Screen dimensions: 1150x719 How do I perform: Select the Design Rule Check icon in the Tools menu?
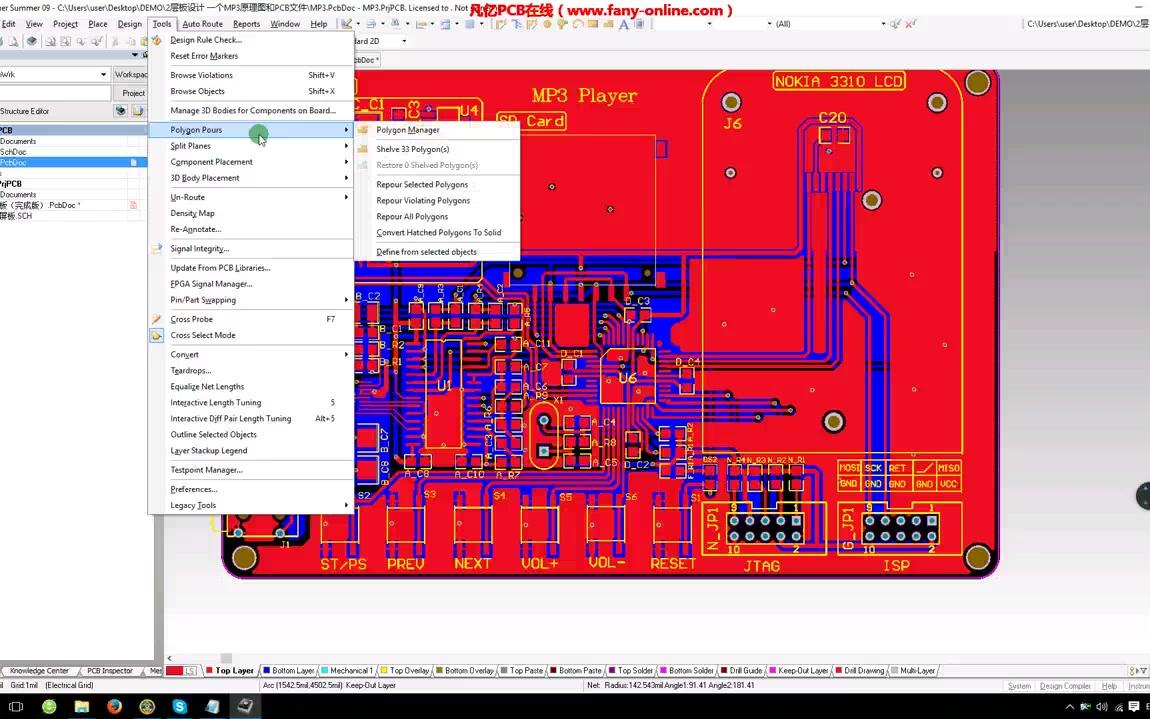(156, 40)
